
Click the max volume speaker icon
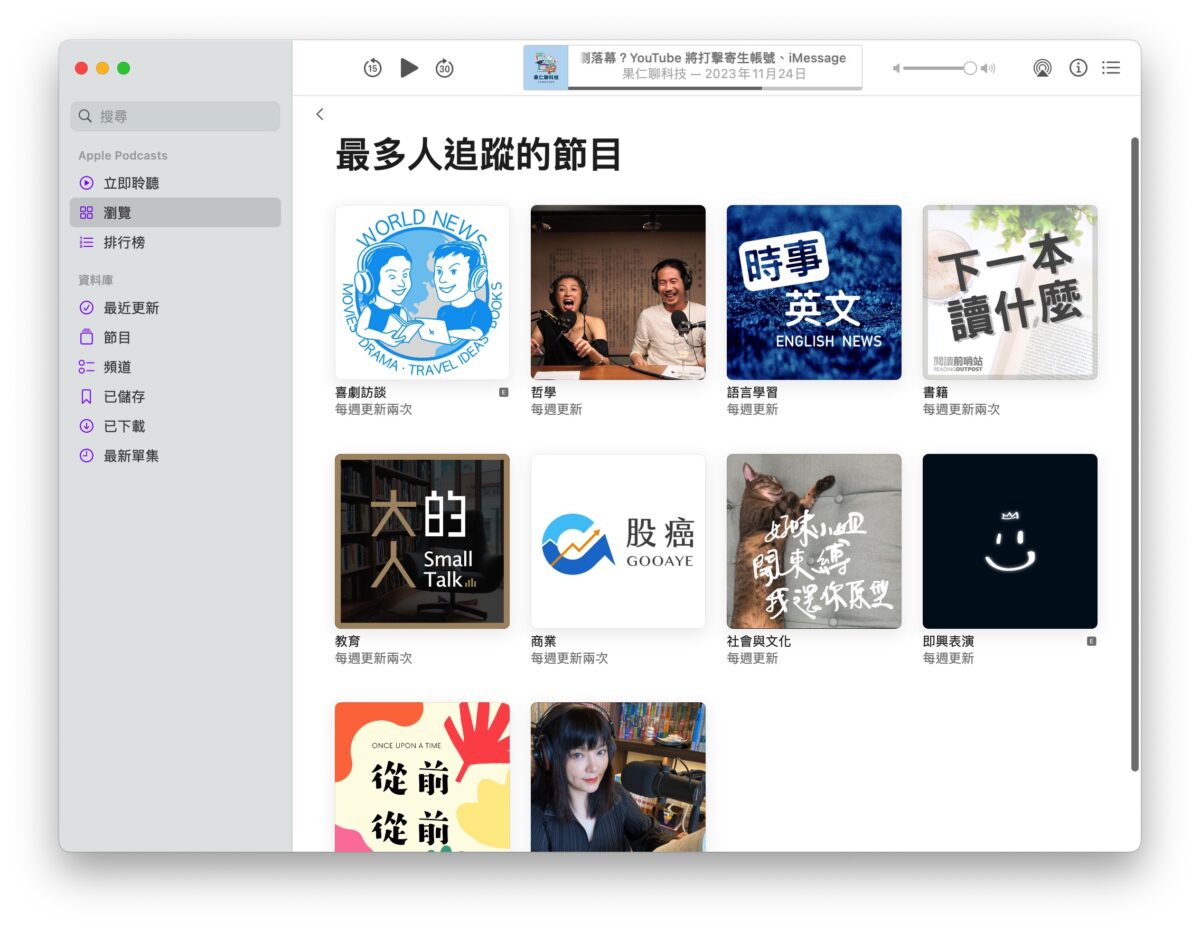coord(988,68)
